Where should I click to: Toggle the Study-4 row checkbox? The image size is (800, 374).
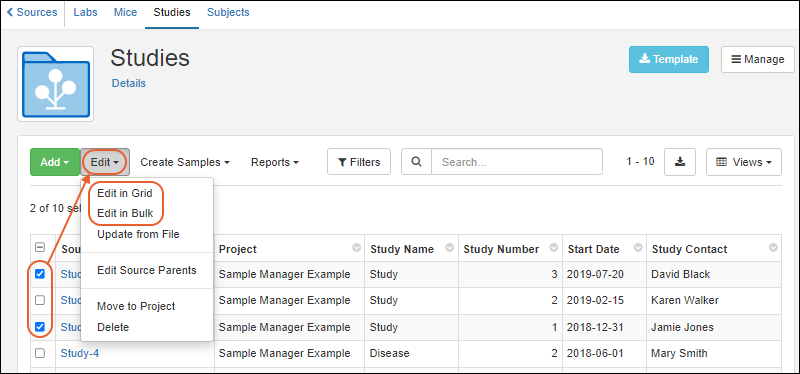[x=40, y=353]
